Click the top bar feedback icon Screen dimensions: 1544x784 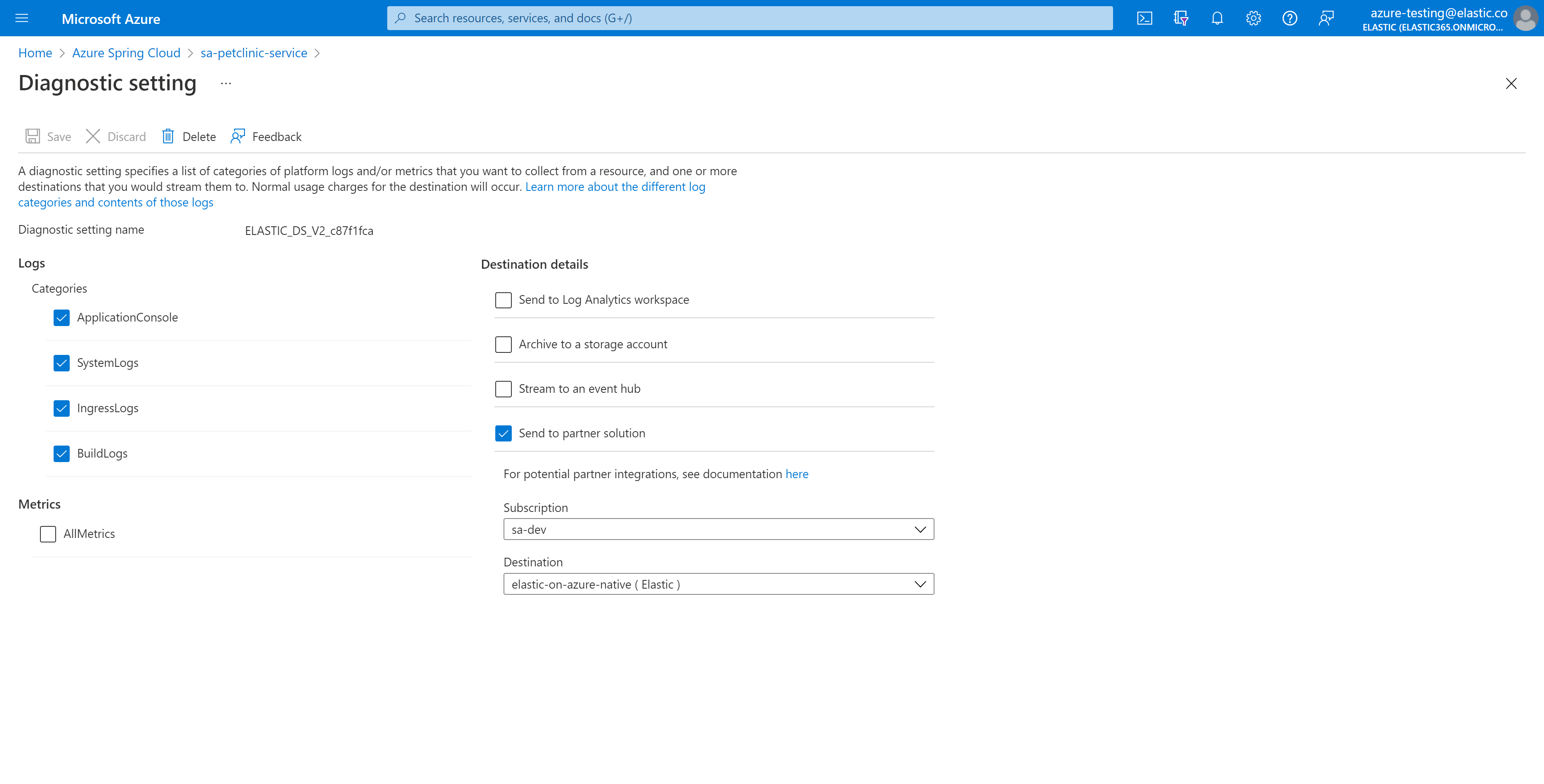(x=1326, y=18)
